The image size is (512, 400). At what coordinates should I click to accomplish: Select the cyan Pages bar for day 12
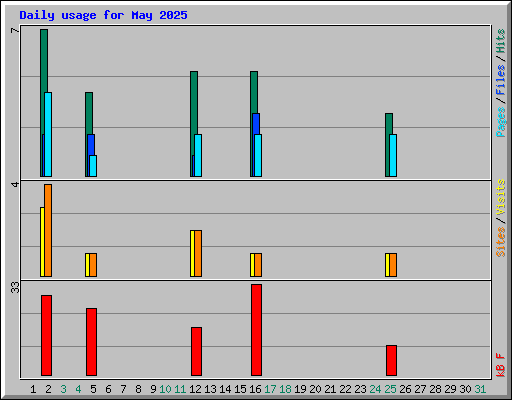198,155
